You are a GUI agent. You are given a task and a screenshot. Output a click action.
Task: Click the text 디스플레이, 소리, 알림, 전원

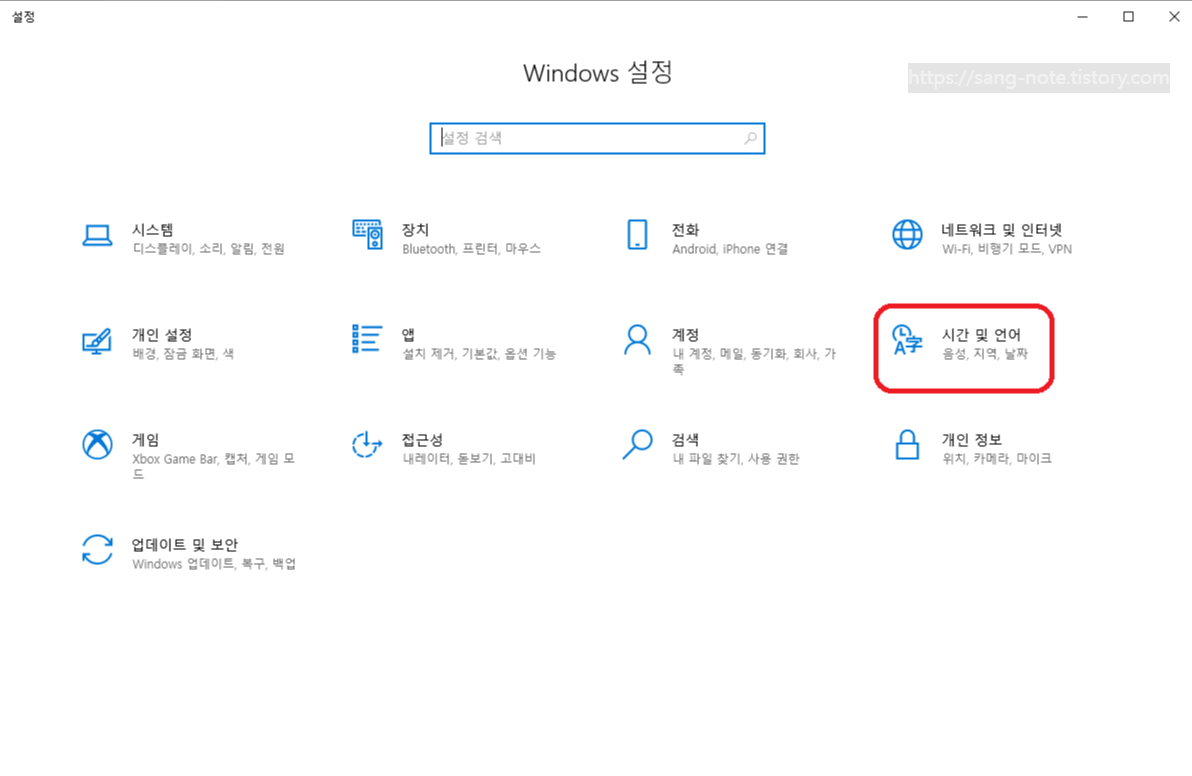tap(208, 249)
